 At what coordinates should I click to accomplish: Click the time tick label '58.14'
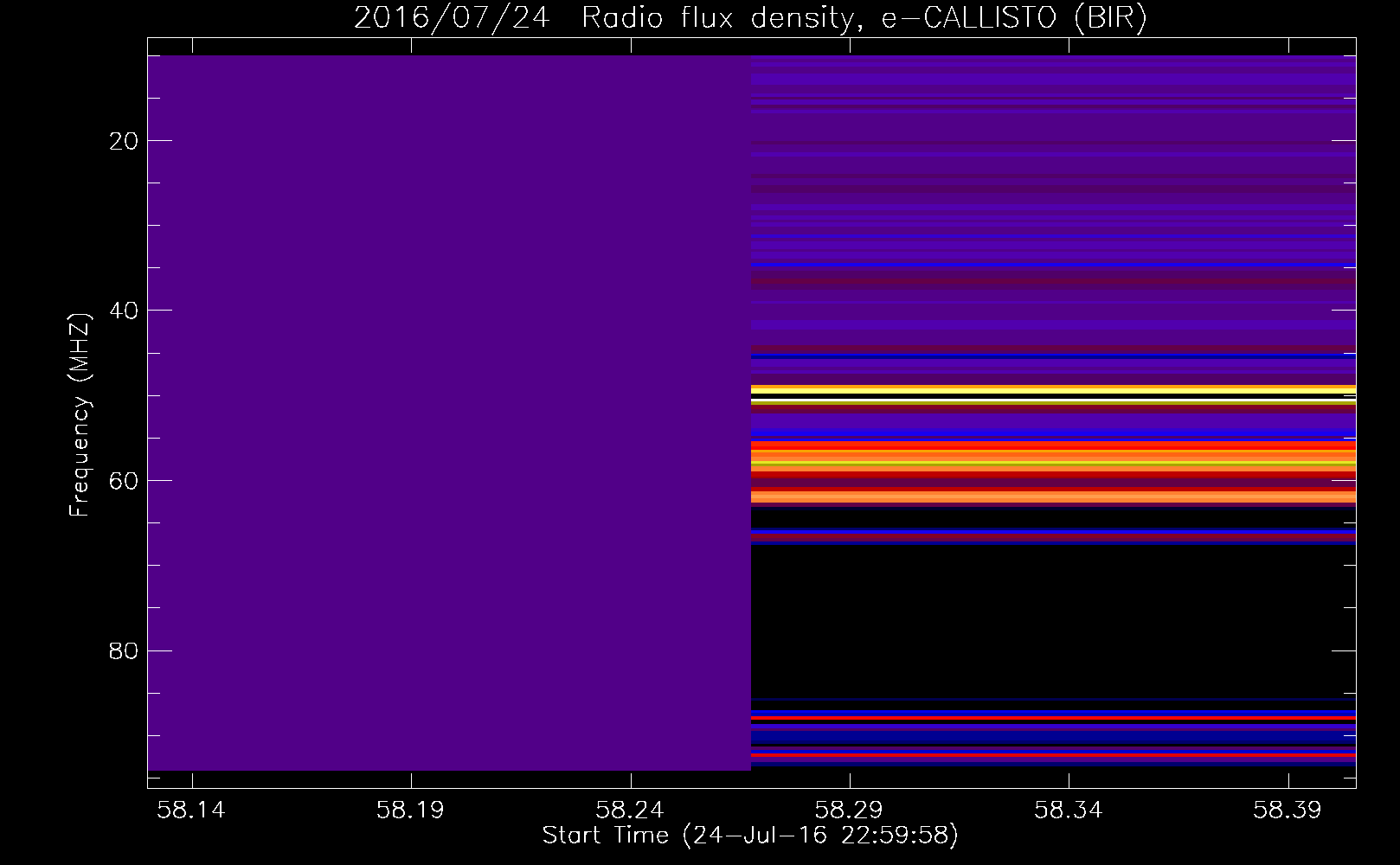tap(191, 811)
